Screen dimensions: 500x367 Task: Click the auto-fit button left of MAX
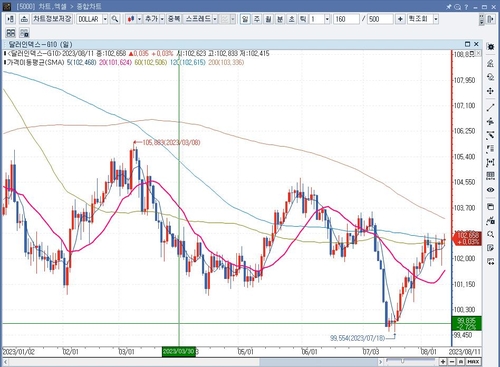click(x=461, y=362)
